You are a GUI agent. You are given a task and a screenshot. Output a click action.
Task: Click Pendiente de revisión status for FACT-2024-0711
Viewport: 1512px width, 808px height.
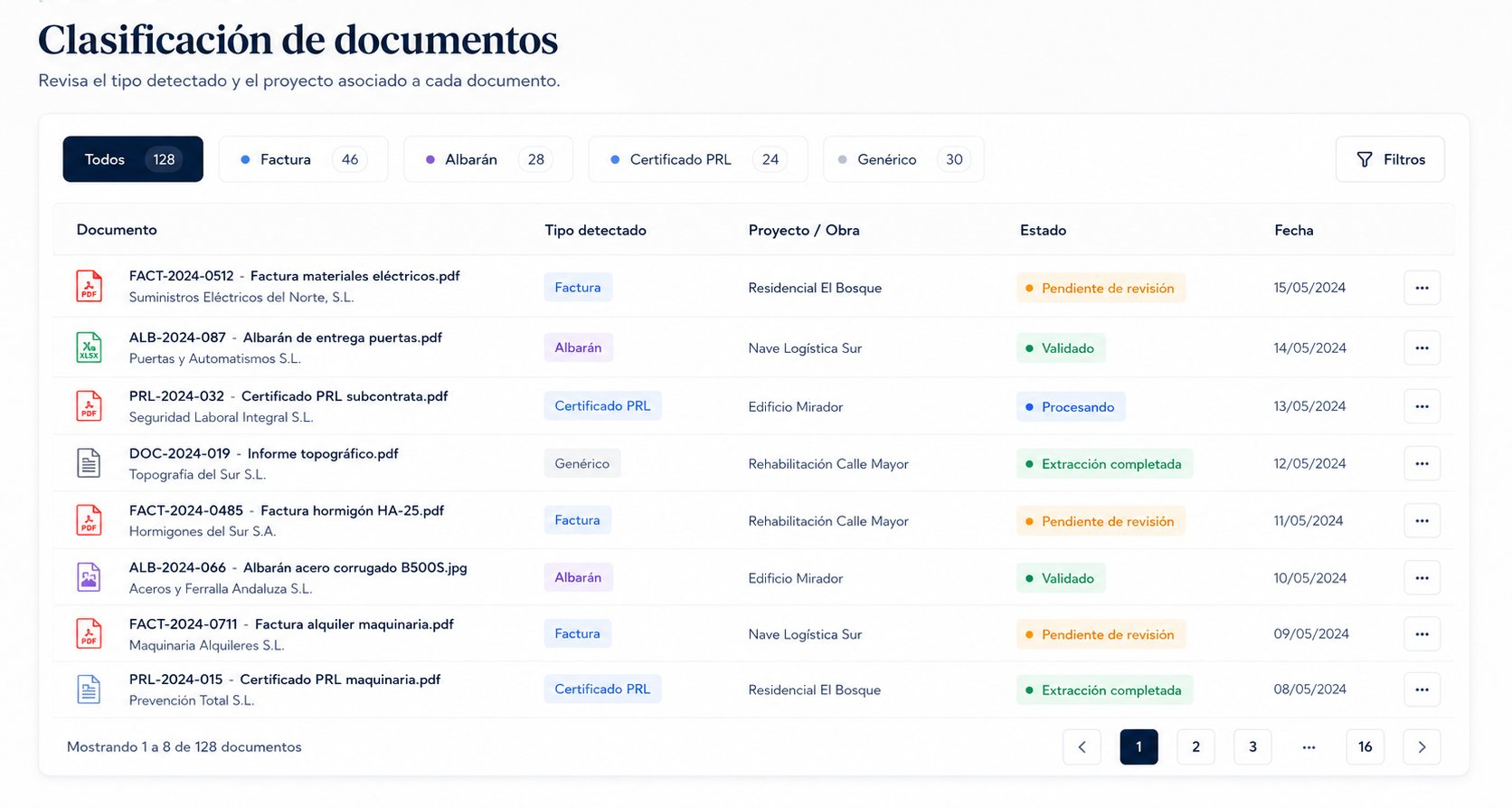tap(1101, 634)
